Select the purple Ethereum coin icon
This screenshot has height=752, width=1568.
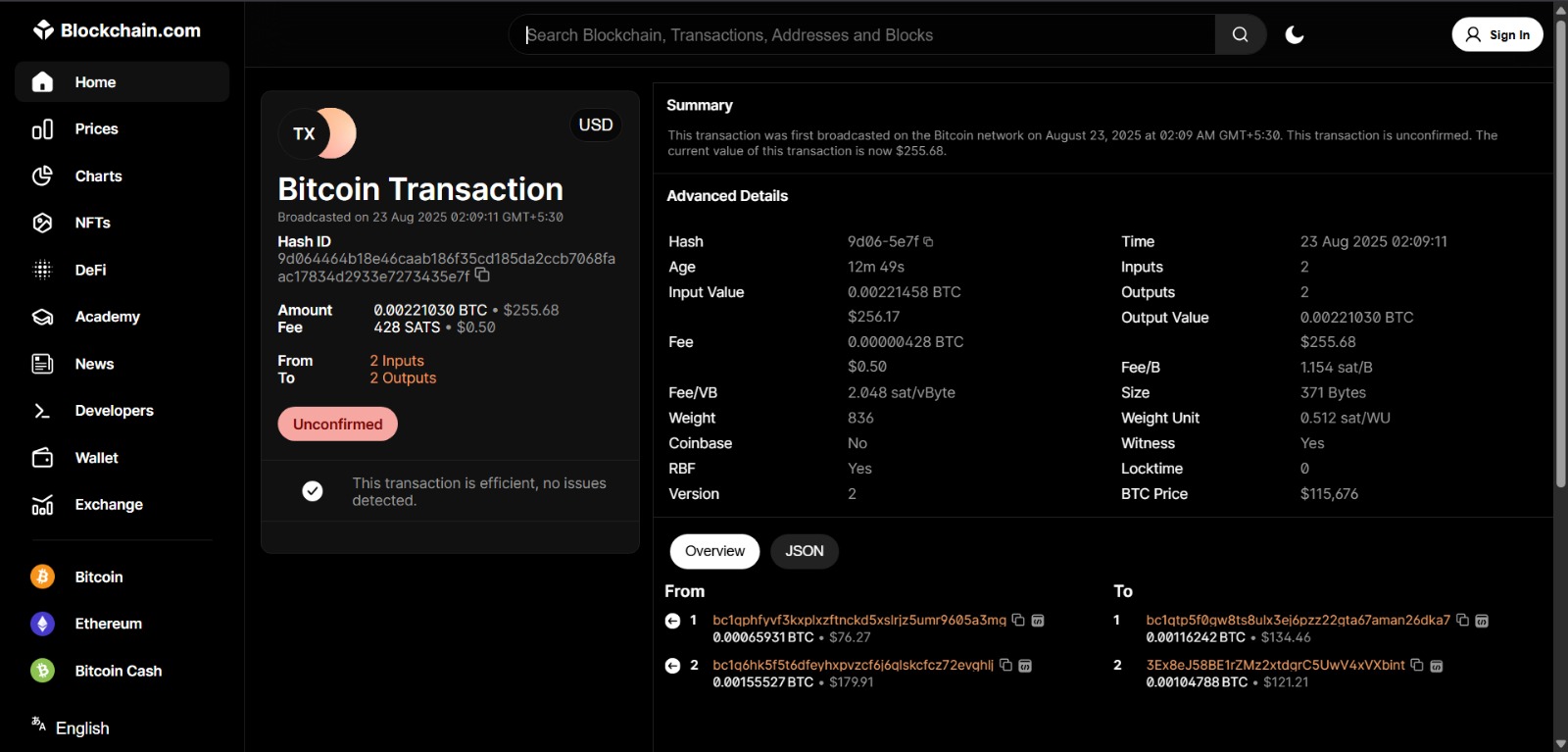(x=42, y=624)
